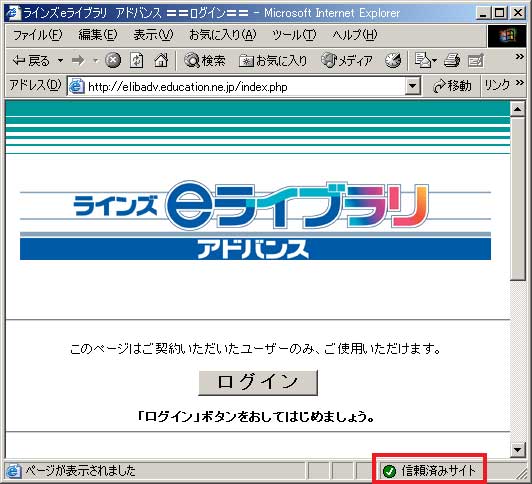Open the ツール(T) menu
Viewport: 532px width, 484px height.
(x=294, y=35)
